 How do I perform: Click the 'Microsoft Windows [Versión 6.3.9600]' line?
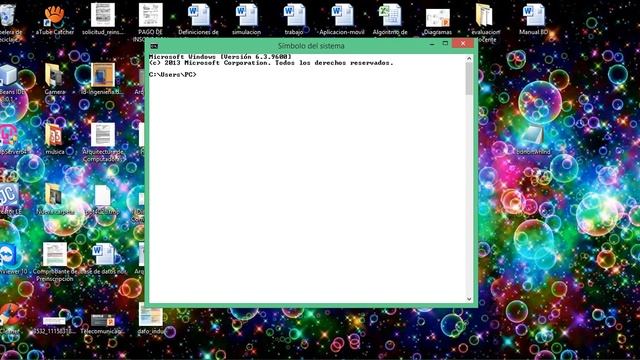tap(220, 57)
